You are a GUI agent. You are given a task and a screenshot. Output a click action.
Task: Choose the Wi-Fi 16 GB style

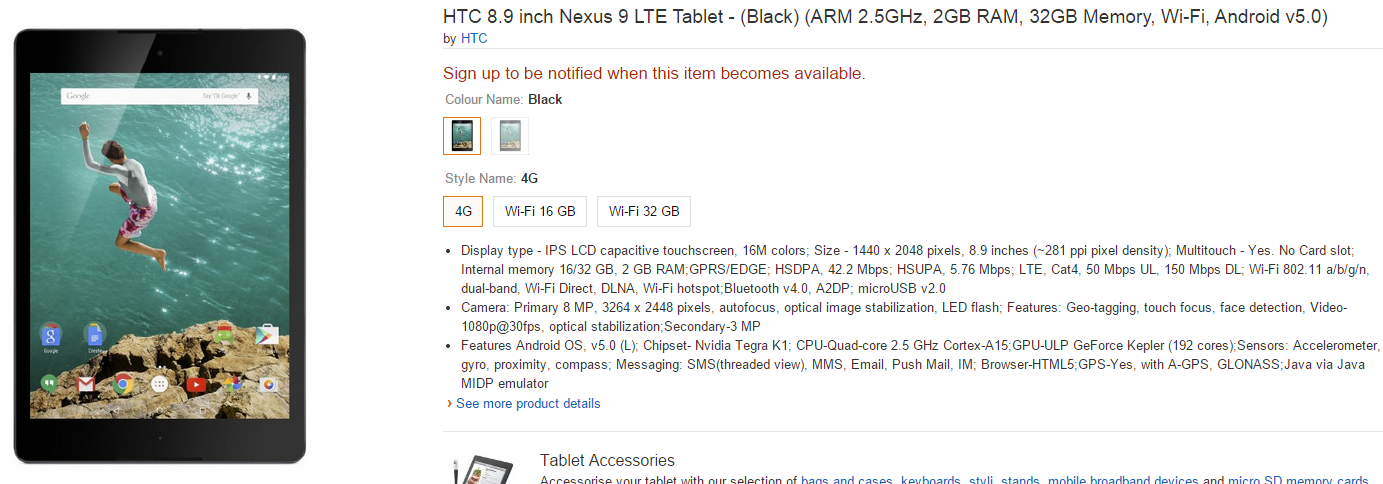[x=540, y=211]
